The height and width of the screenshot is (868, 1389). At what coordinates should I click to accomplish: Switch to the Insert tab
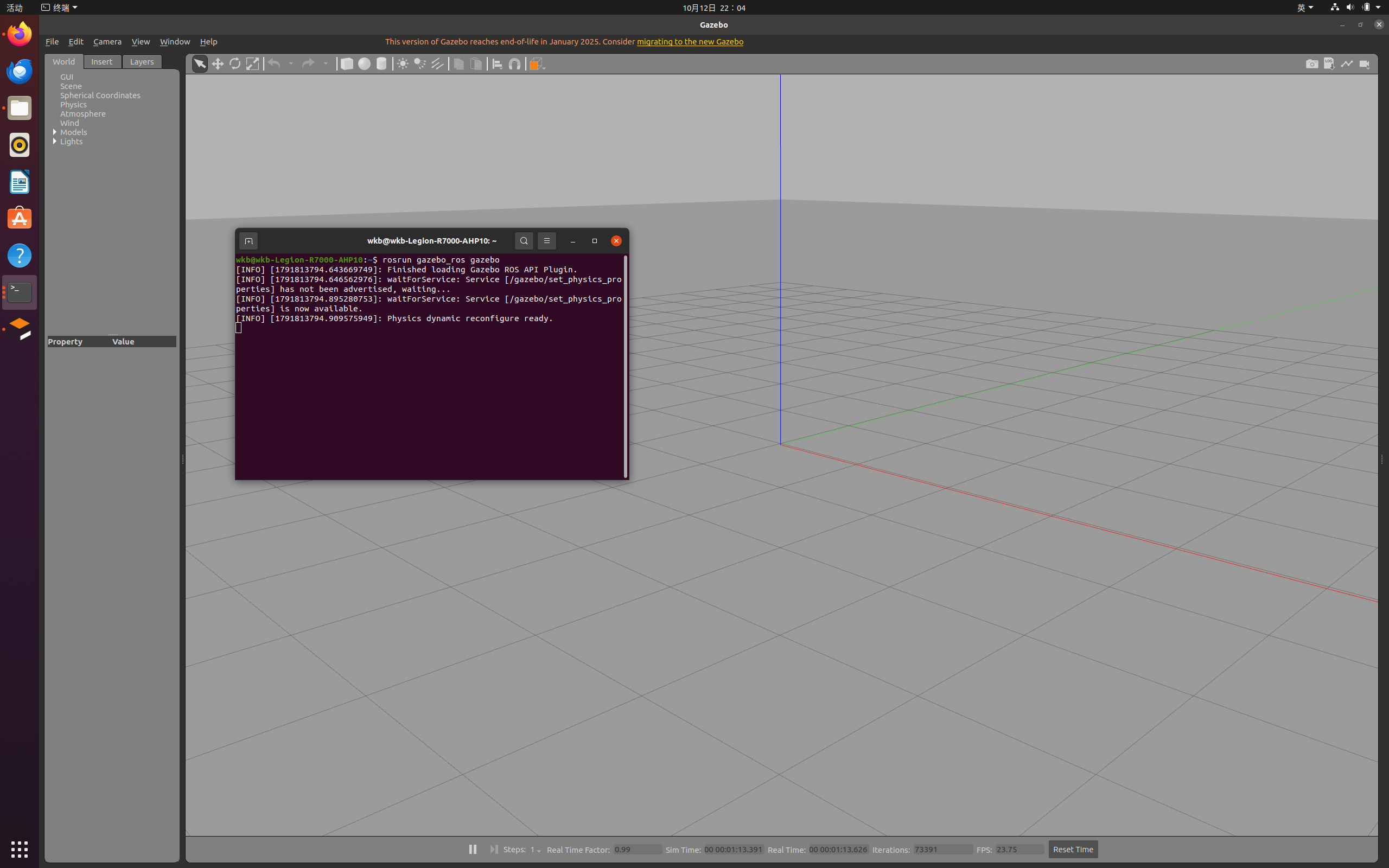coord(101,61)
